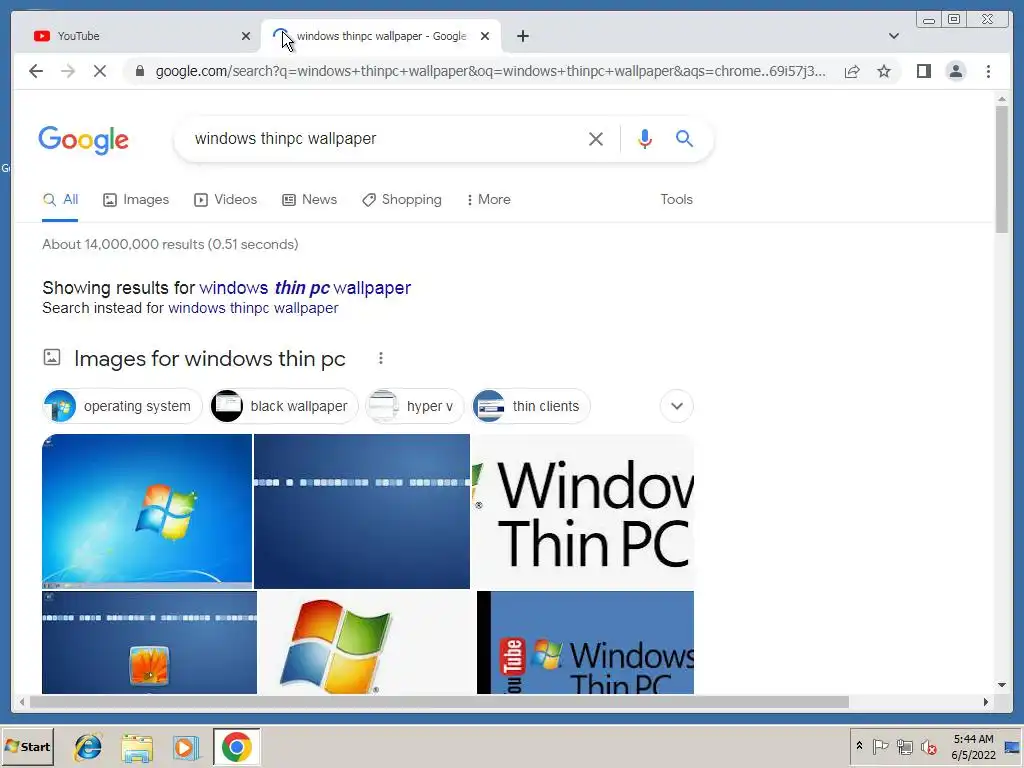Go back to the previous page

36,71
